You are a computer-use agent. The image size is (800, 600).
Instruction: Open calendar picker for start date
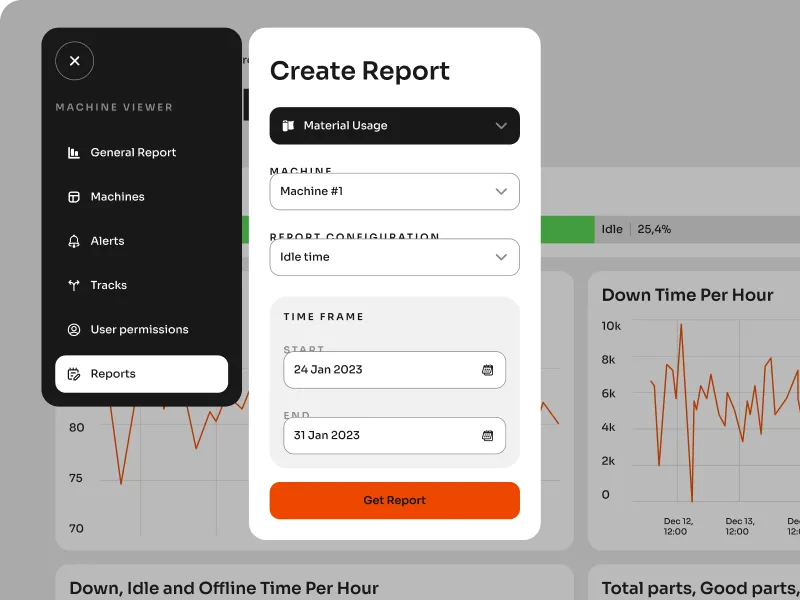(488, 370)
